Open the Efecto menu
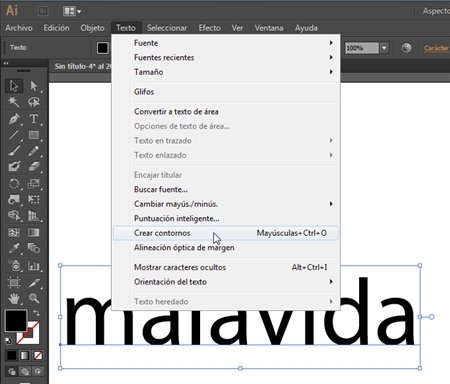The height and width of the screenshot is (384, 450). (x=210, y=28)
